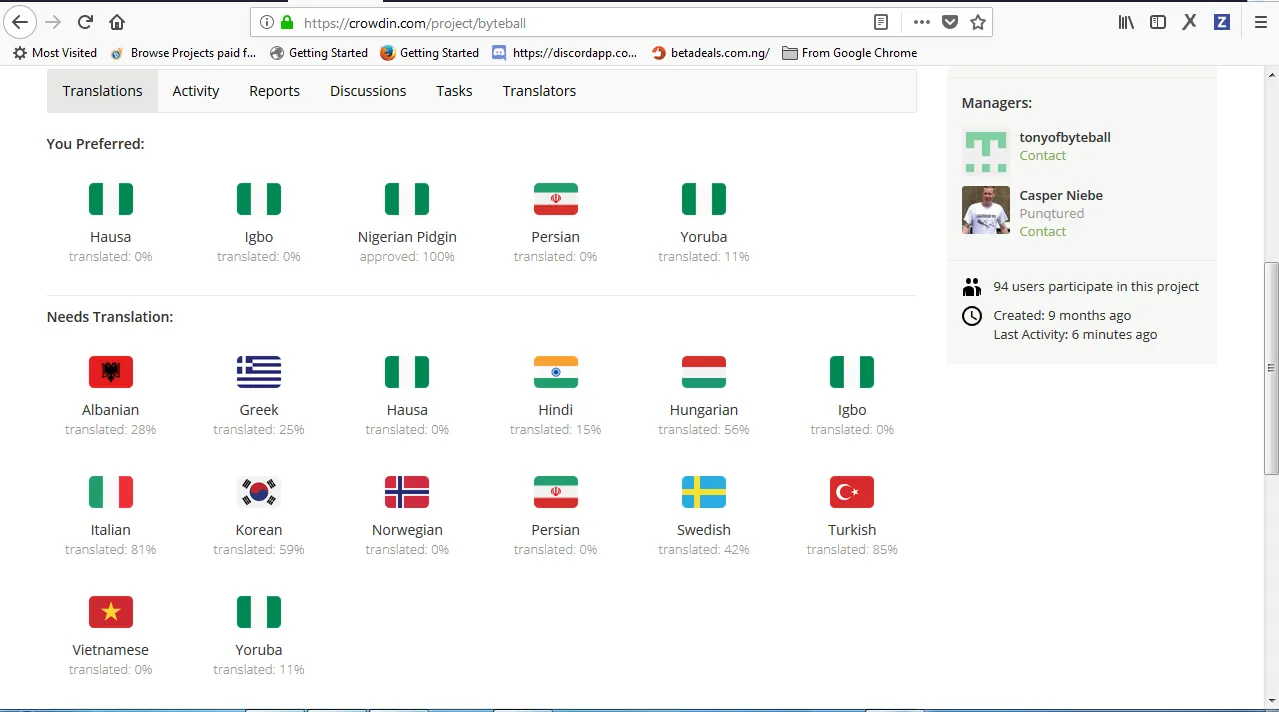Open the Firefox-icon Getting Started bookmark
Screen dimensions: 1279x712
(x=430, y=53)
